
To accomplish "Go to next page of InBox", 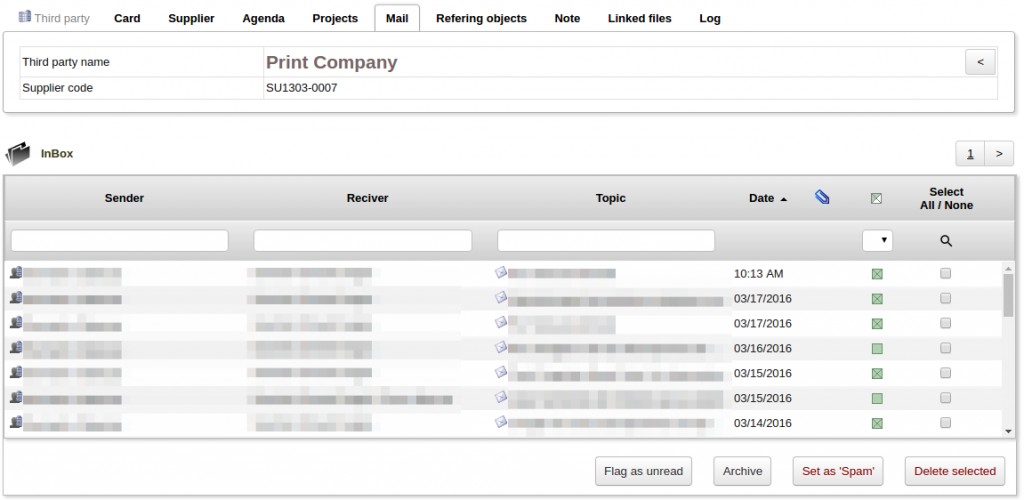I will [x=999, y=154].
